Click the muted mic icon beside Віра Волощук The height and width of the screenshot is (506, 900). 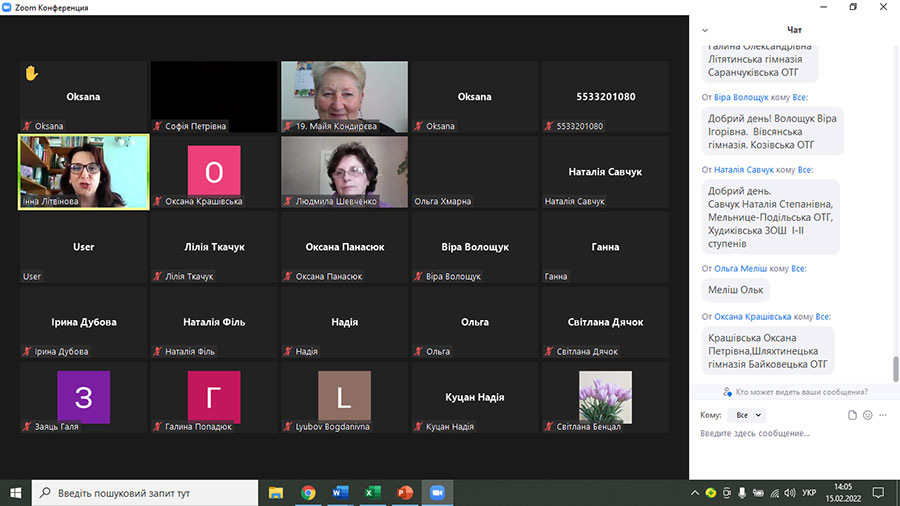pyautogui.click(x=418, y=276)
